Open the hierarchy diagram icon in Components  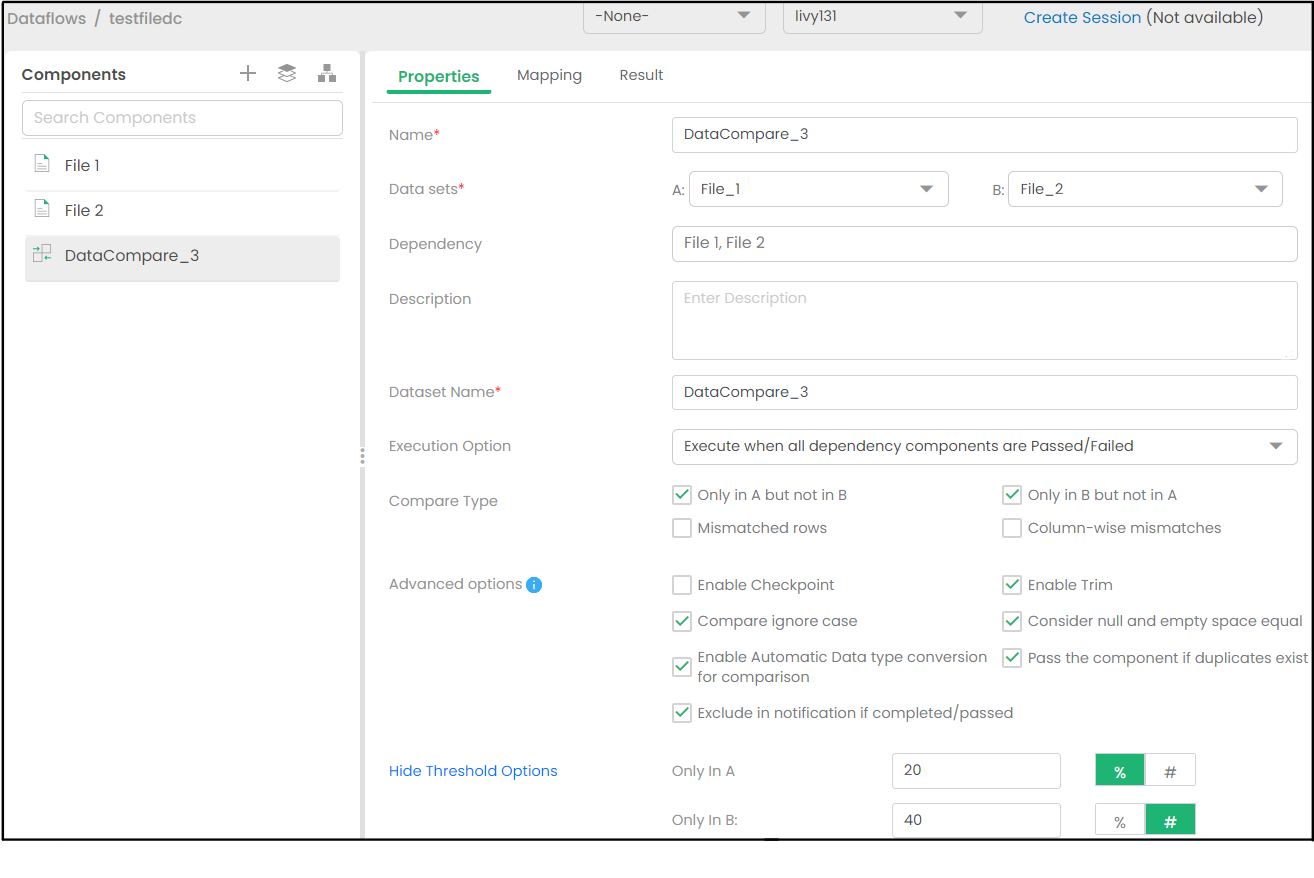[x=327, y=73]
